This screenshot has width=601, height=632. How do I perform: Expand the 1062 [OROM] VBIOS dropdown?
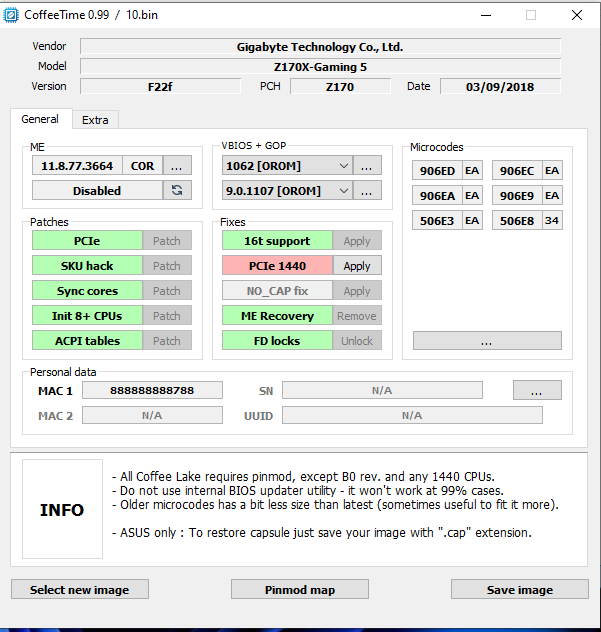(287, 166)
